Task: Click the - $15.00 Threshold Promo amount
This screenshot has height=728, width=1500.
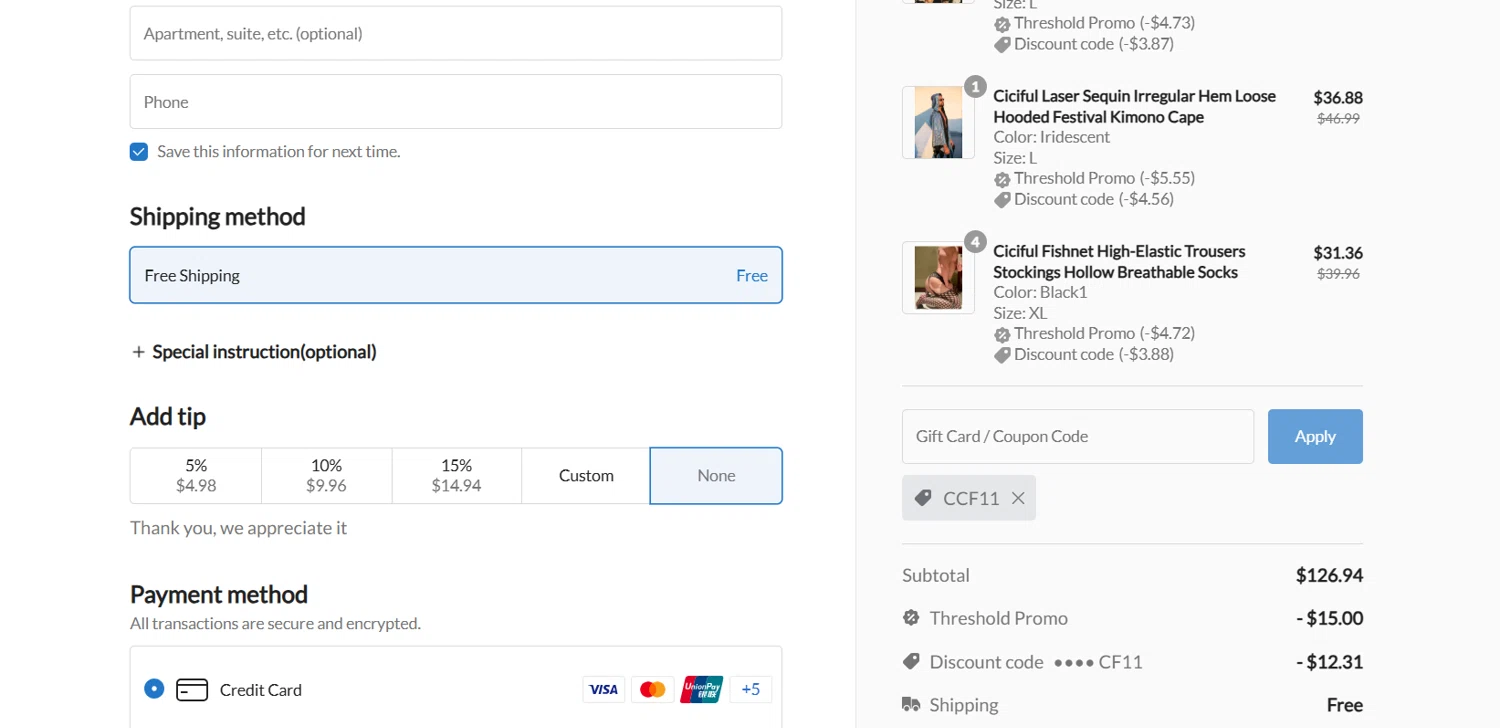Action: (1329, 618)
